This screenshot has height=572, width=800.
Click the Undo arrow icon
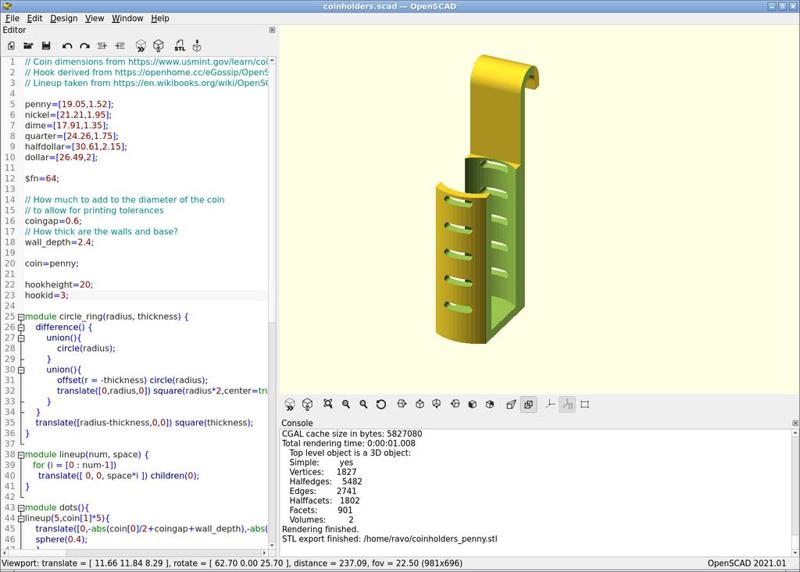tap(67, 46)
